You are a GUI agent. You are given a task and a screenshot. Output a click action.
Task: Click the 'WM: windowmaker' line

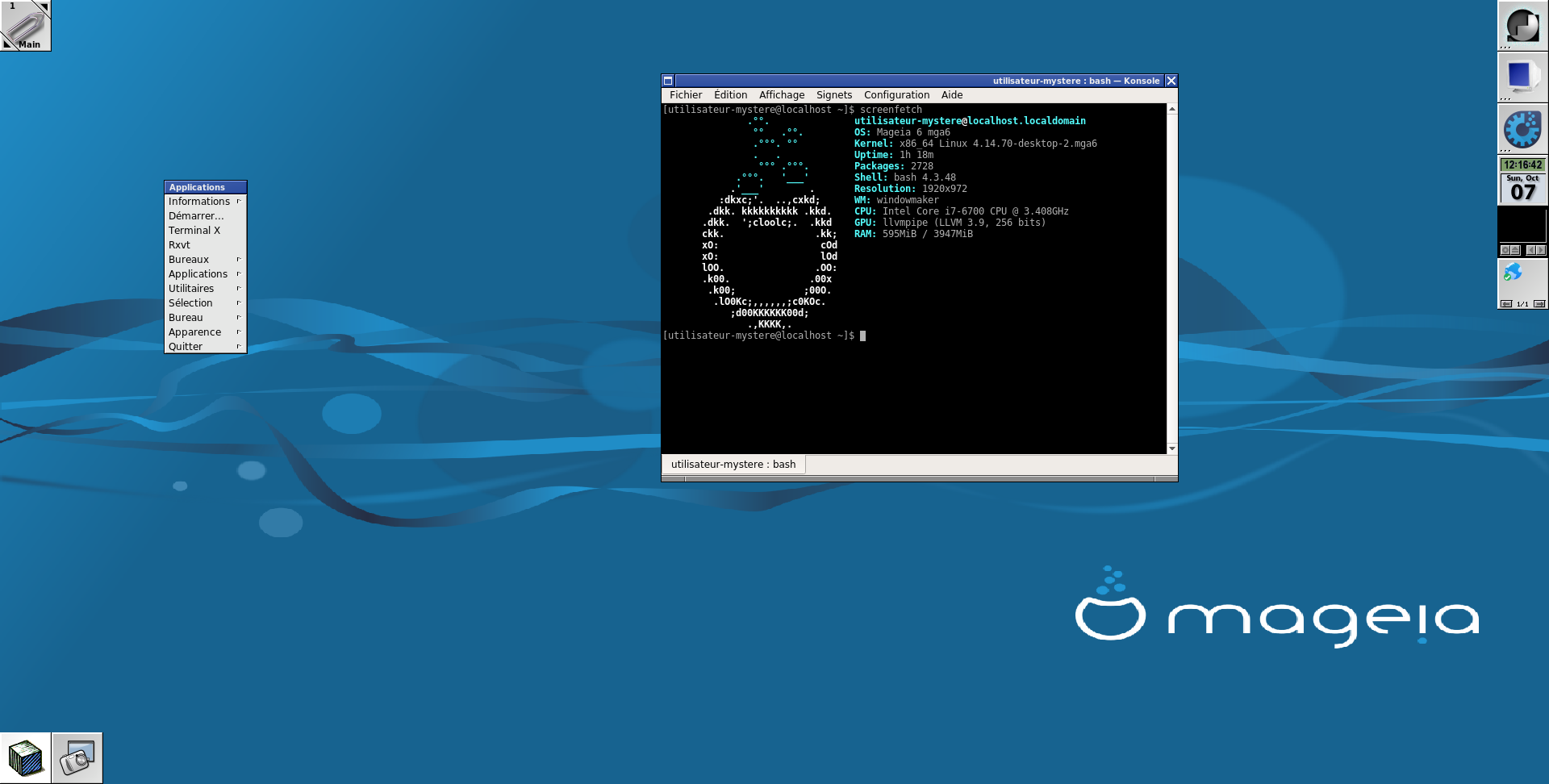pyautogui.click(x=896, y=200)
